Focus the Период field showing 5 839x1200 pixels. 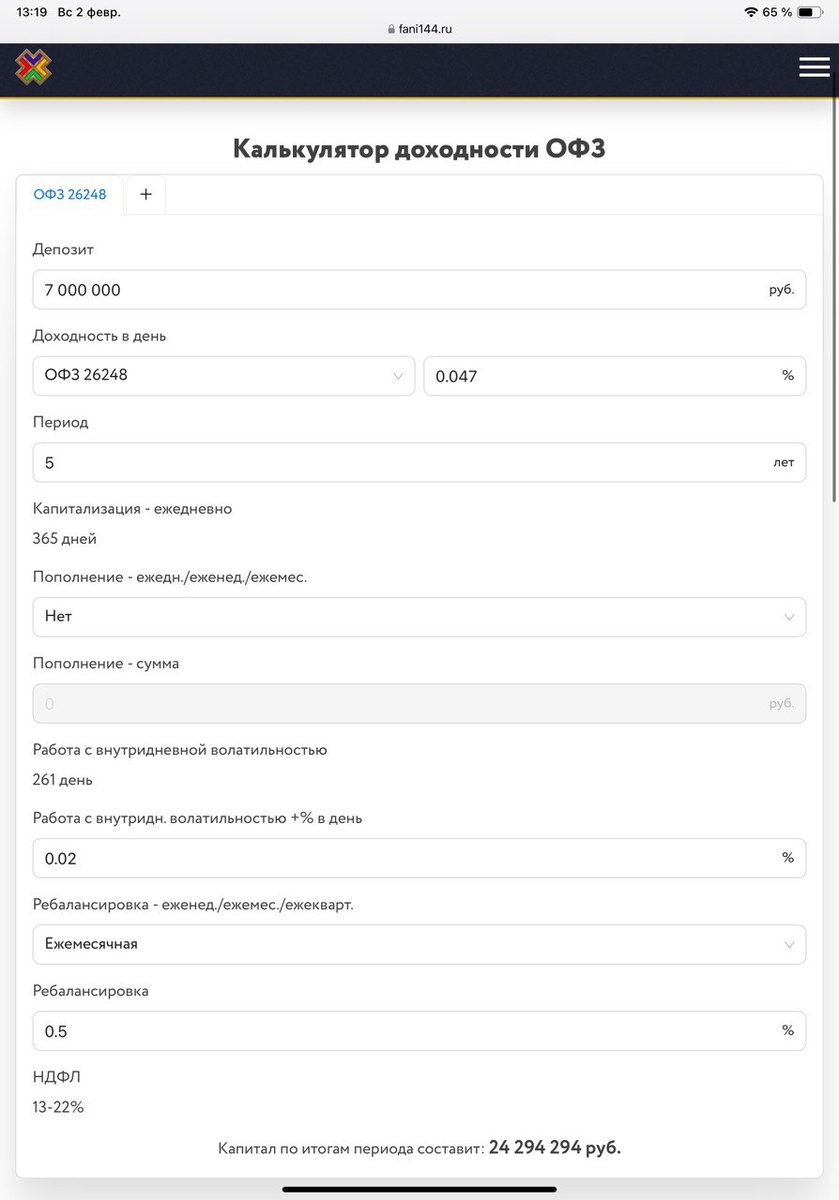(x=400, y=463)
